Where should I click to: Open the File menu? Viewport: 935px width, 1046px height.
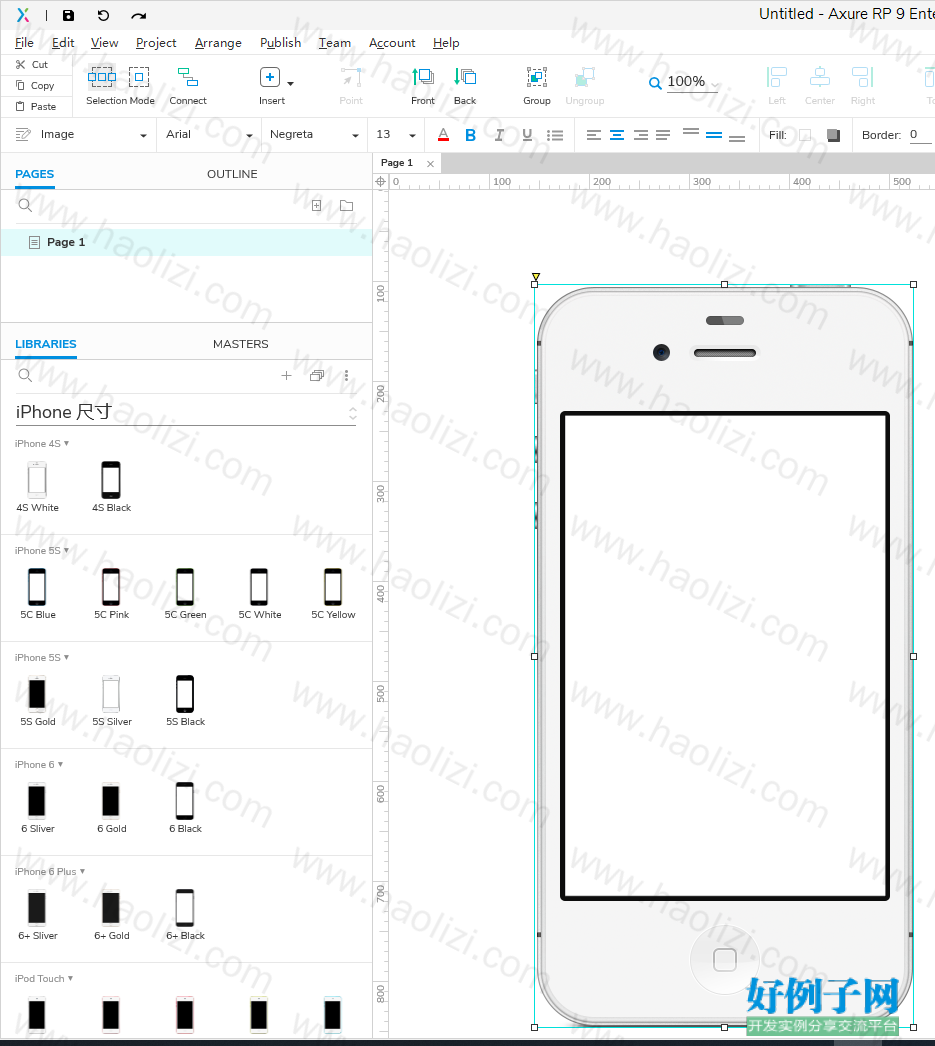[24, 43]
